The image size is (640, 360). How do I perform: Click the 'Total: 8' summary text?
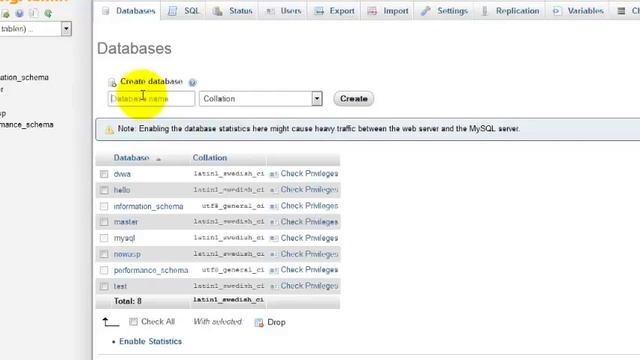(127, 301)
